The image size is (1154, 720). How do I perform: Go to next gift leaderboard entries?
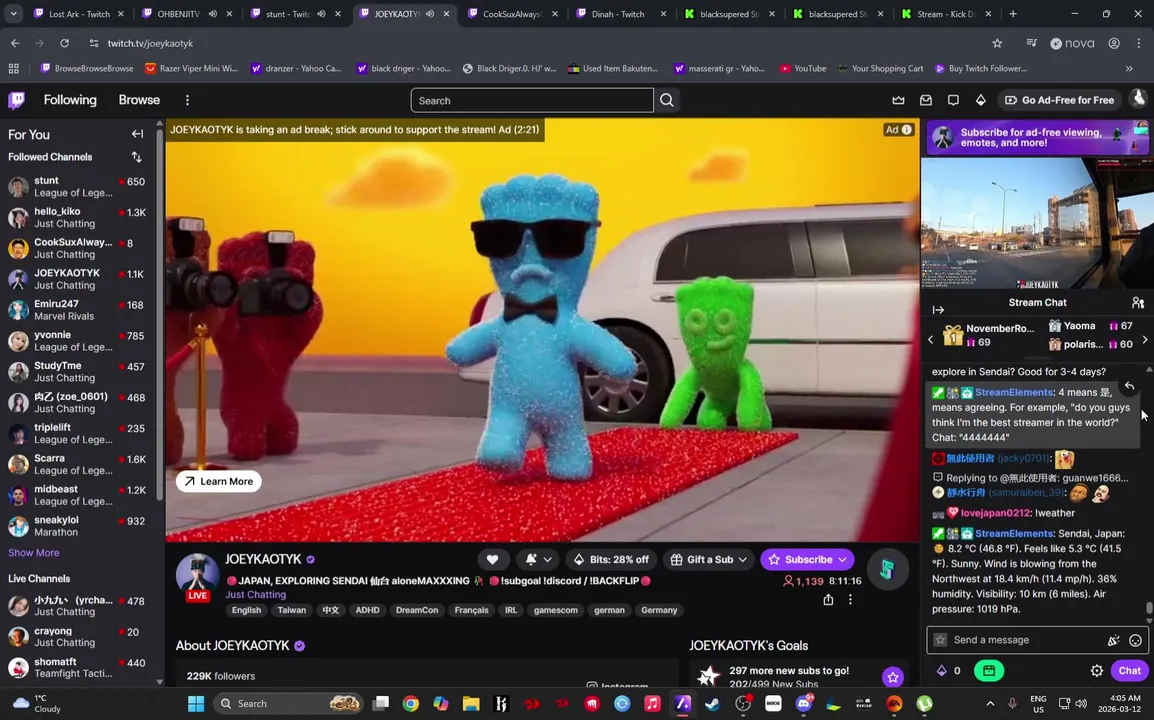click(x=1144, y=339)
